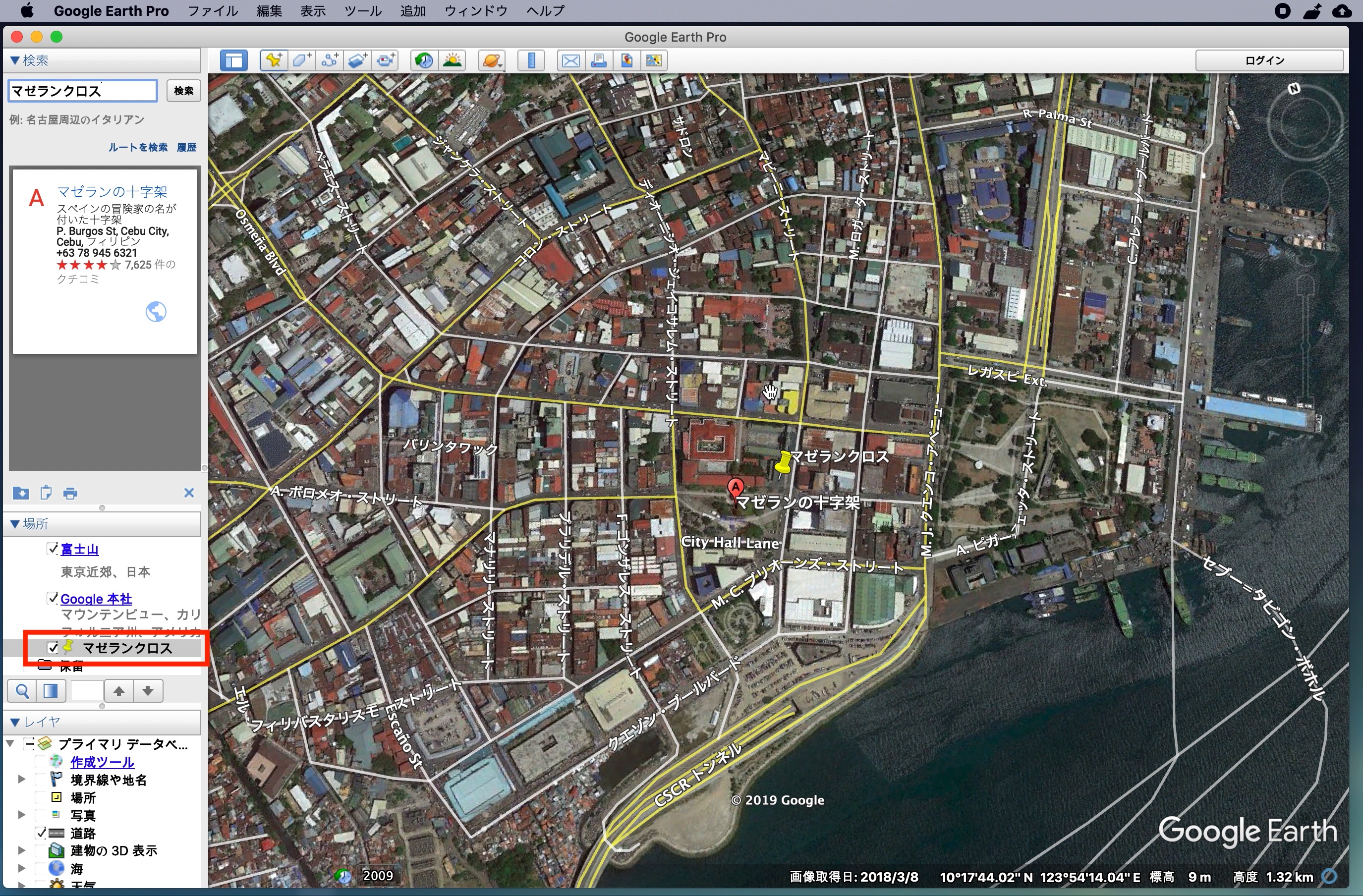The height and width of the screenshot is (896, 1363).
Task: Open the ファイル menu
Action: coord(213,11)
